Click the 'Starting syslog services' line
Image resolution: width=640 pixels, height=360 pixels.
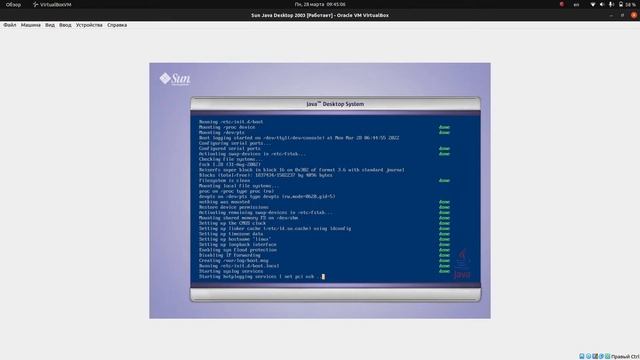[231, 271]
